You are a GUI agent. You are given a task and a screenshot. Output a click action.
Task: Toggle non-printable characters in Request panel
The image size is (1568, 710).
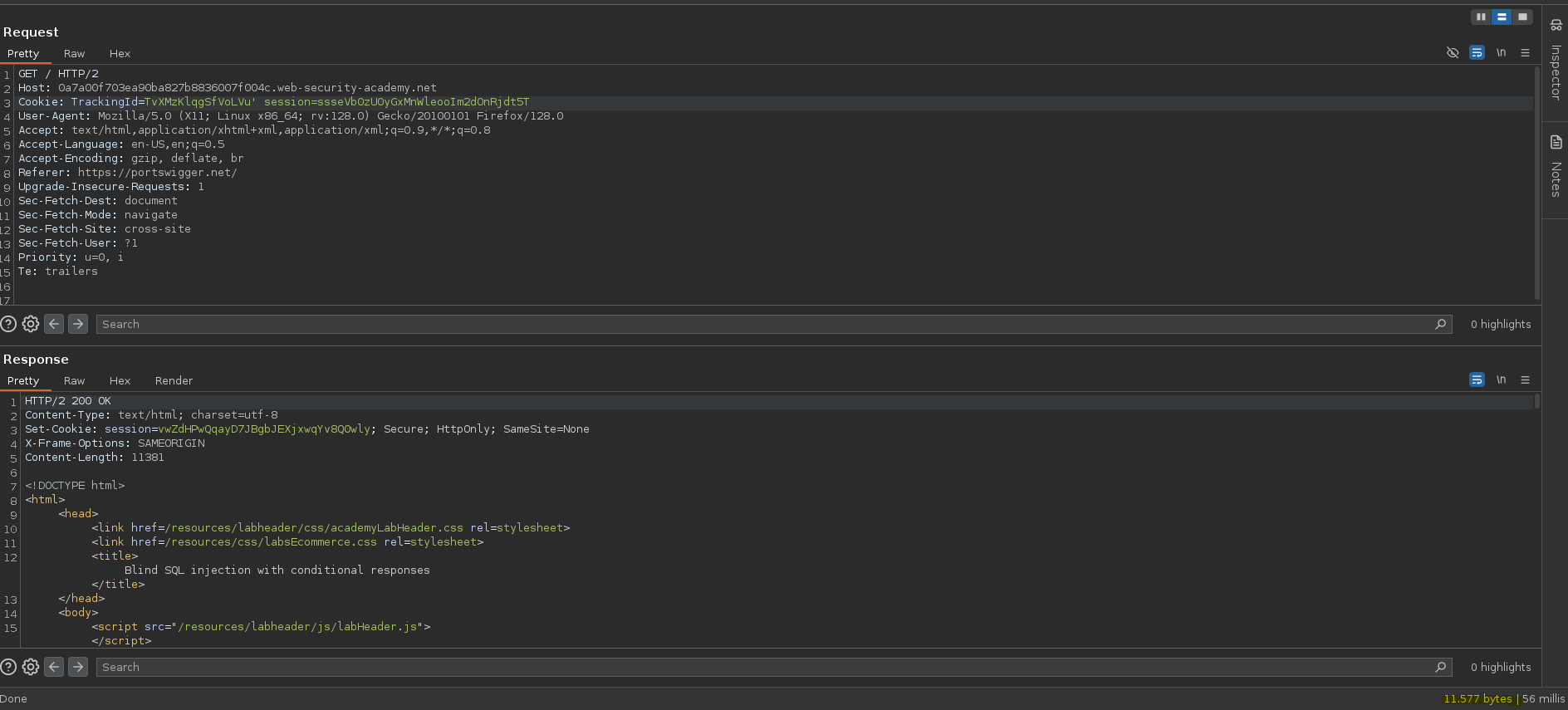point(1501,52)
